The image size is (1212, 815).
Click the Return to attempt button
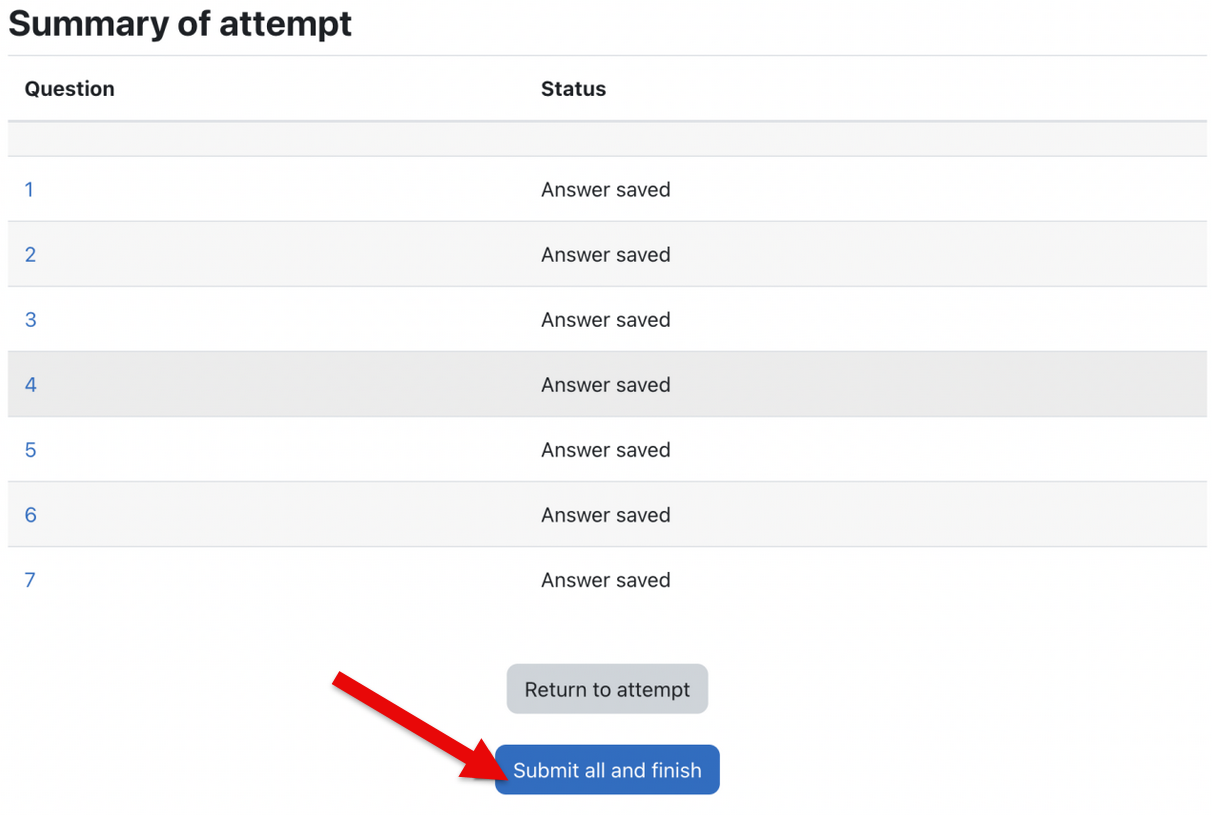click(607, 689)
